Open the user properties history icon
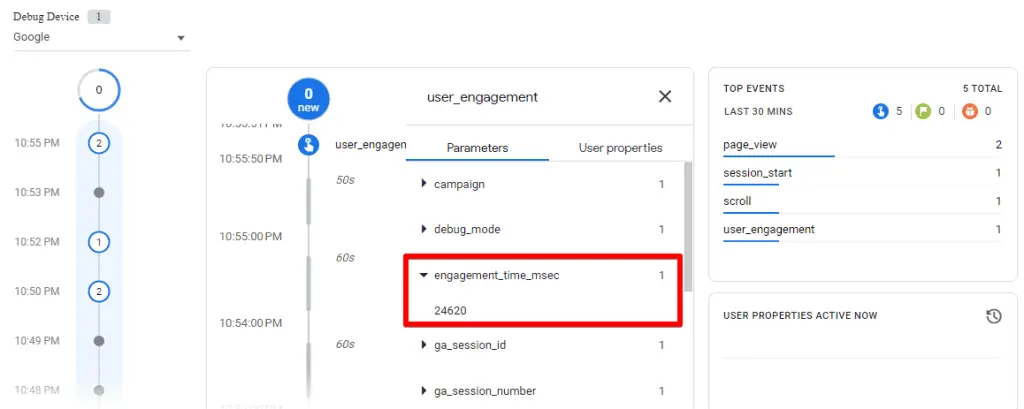Viewport: 1024px width, 409px height. [993, 316]
